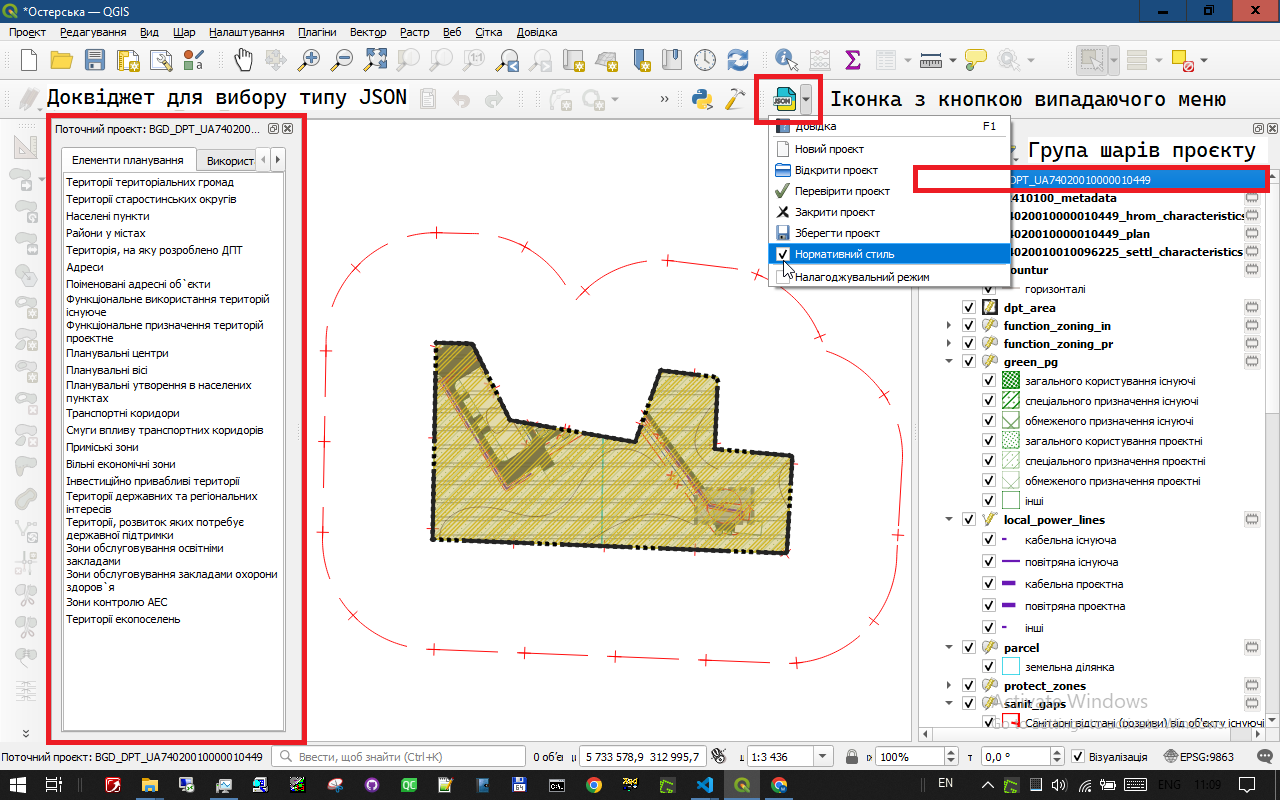The image size is (1280, 800).
Task: Toggle visibility of the parcel layer
Action: pos(968,648)
